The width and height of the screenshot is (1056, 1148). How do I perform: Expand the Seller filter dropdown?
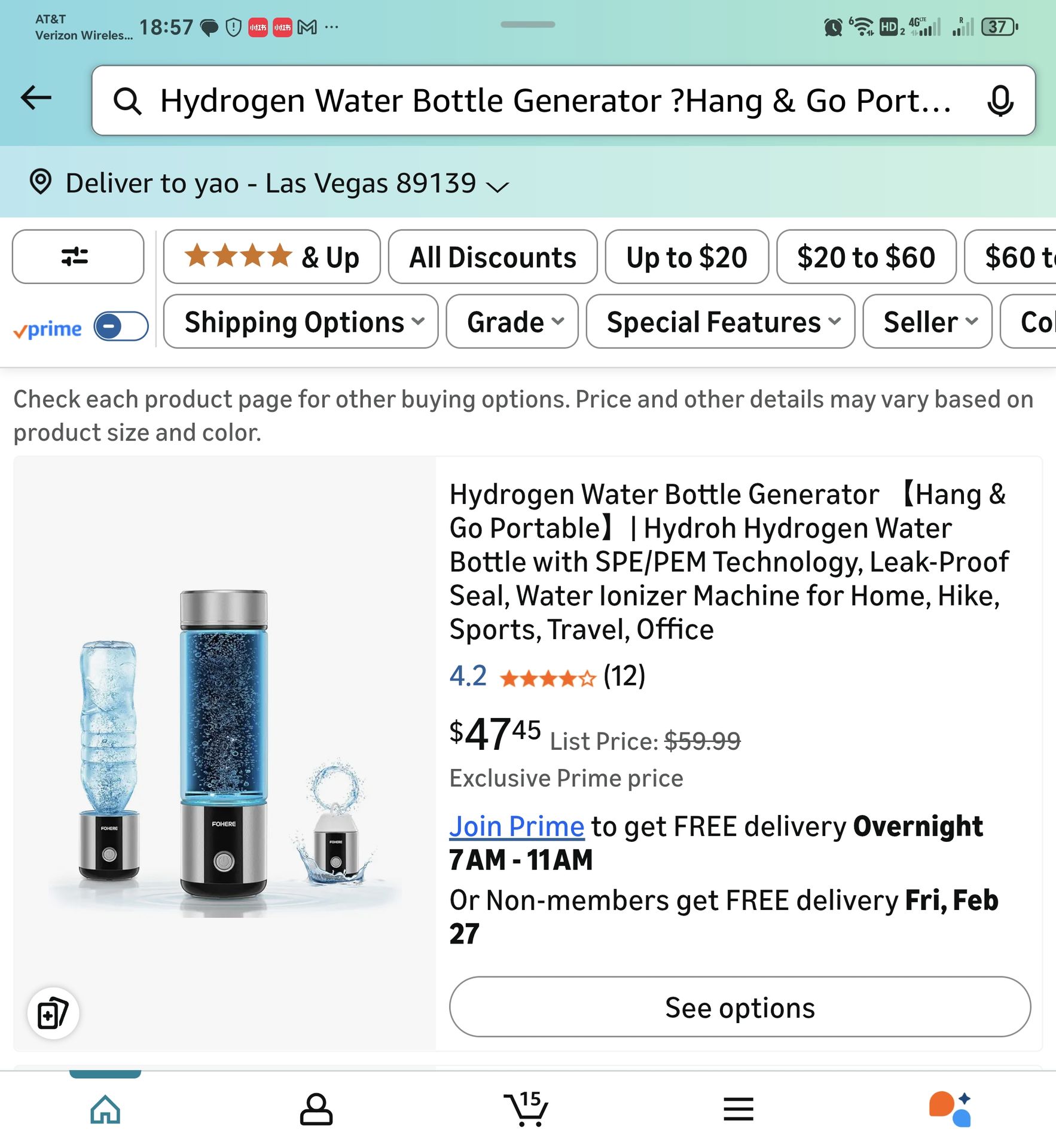927,322
